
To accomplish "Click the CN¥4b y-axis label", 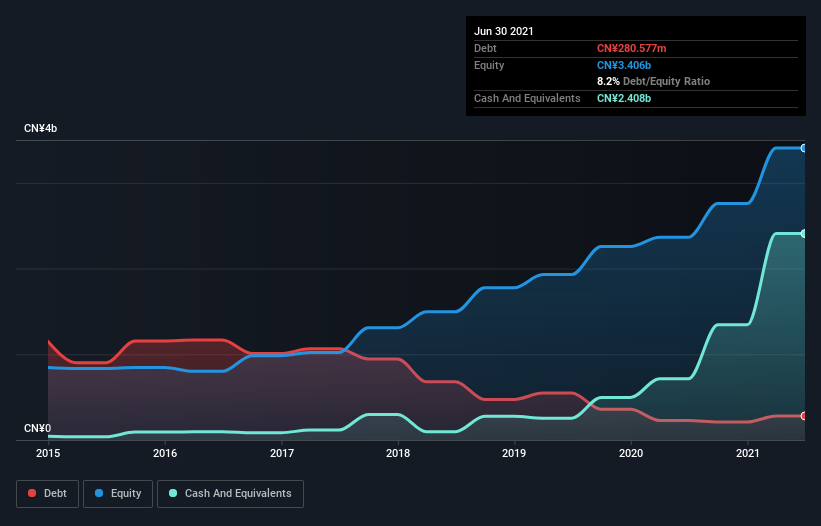I will click(x=40, y=128).
